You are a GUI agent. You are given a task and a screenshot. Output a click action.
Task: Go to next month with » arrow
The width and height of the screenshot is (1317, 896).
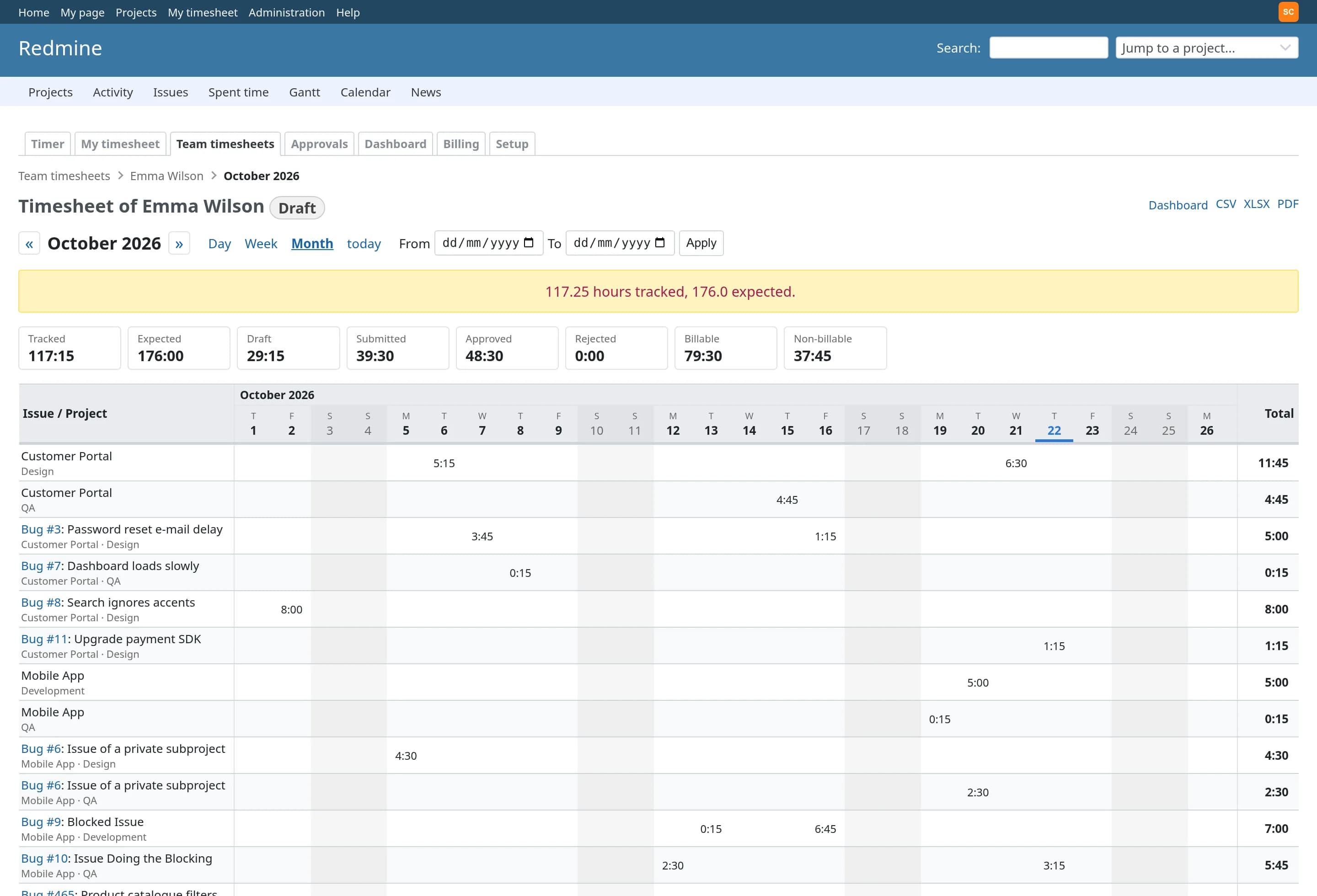pos(179,244)
